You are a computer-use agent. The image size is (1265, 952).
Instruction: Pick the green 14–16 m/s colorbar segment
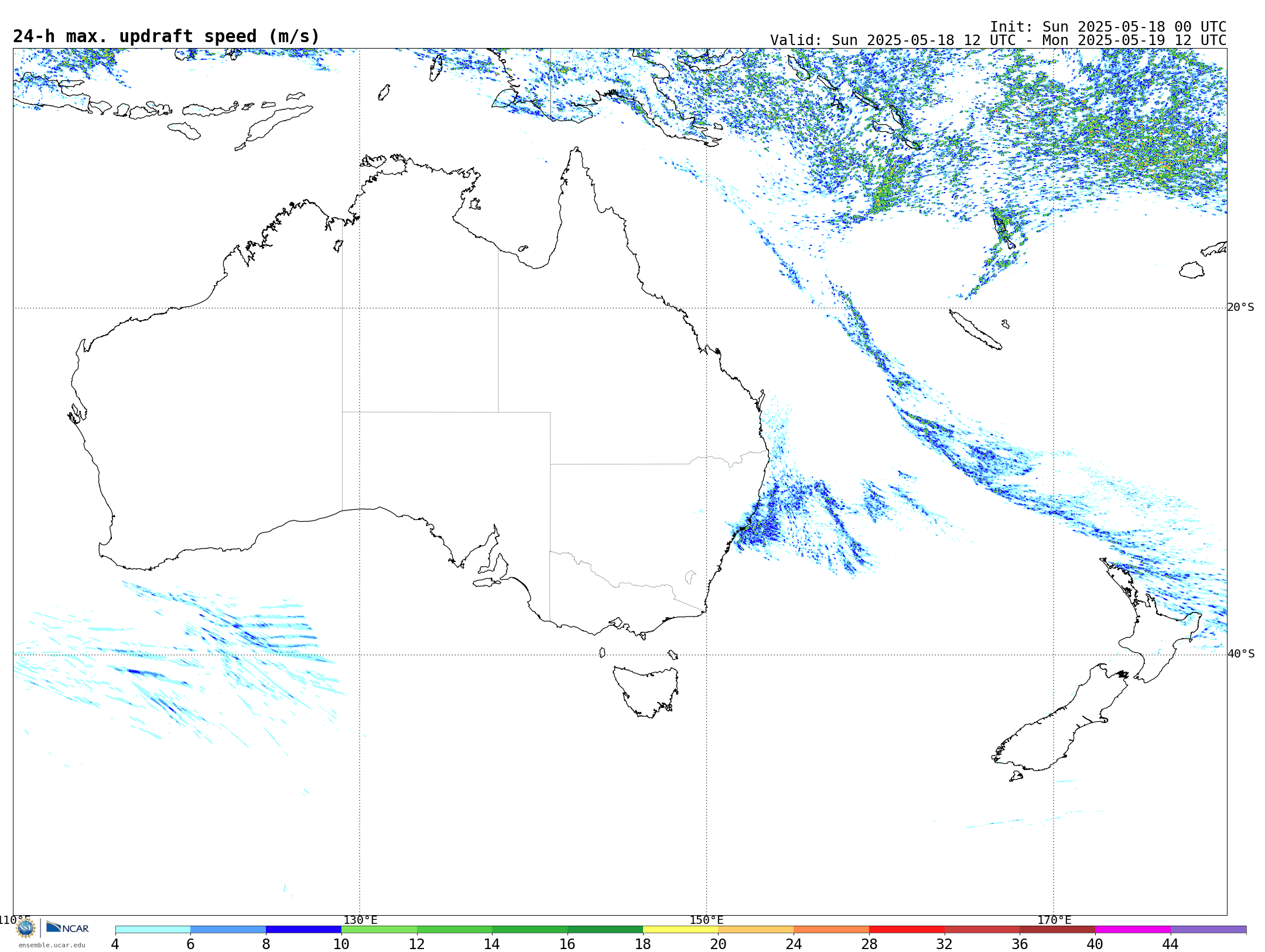530,930
